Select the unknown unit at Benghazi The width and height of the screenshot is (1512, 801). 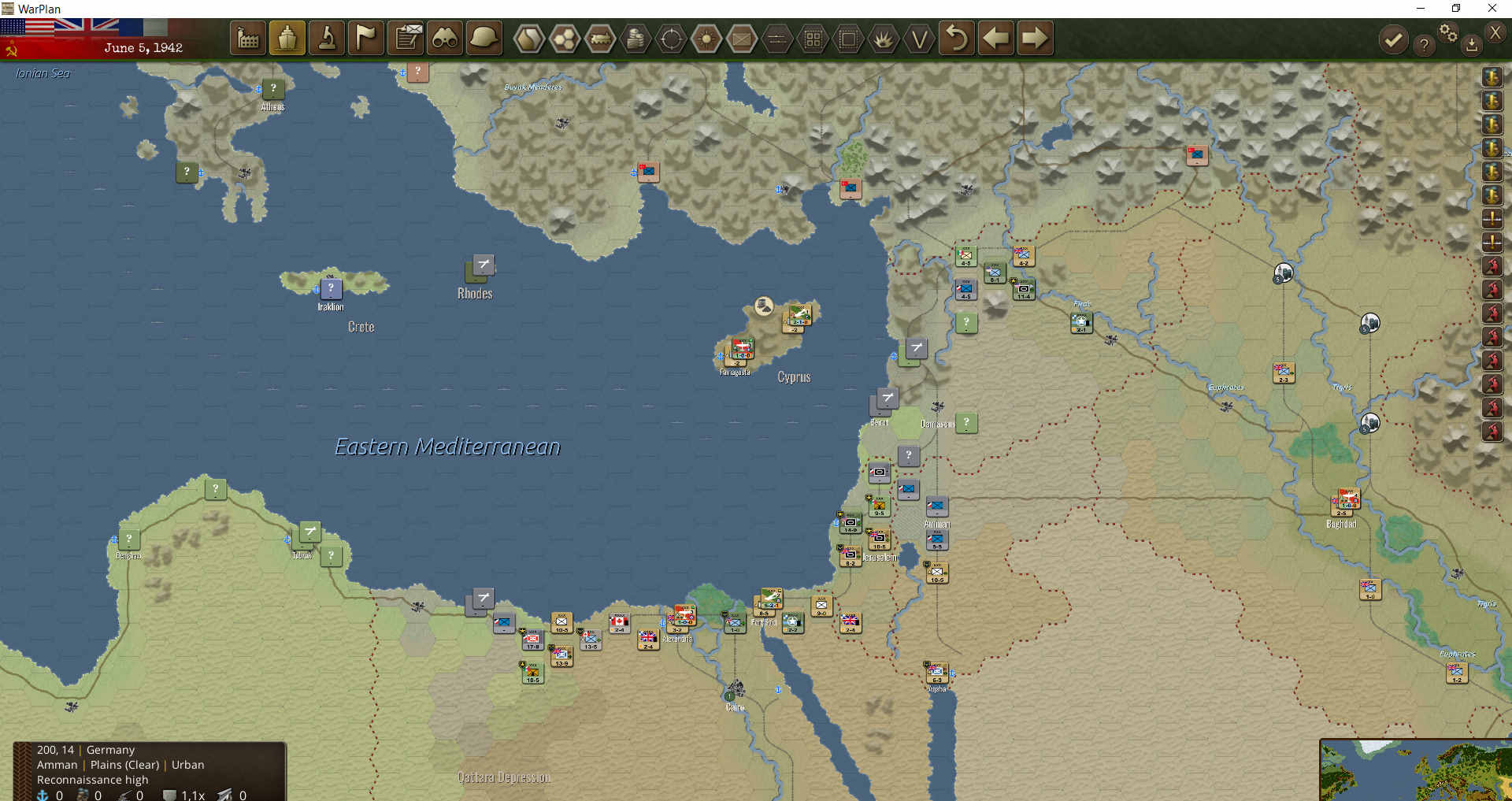click(129, 540)
